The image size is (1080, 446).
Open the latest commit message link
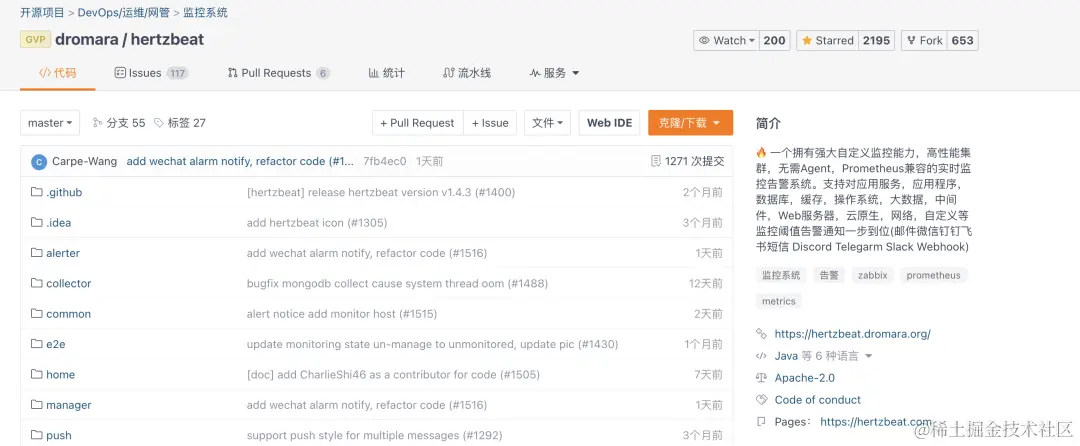click(x=240, y=162)
